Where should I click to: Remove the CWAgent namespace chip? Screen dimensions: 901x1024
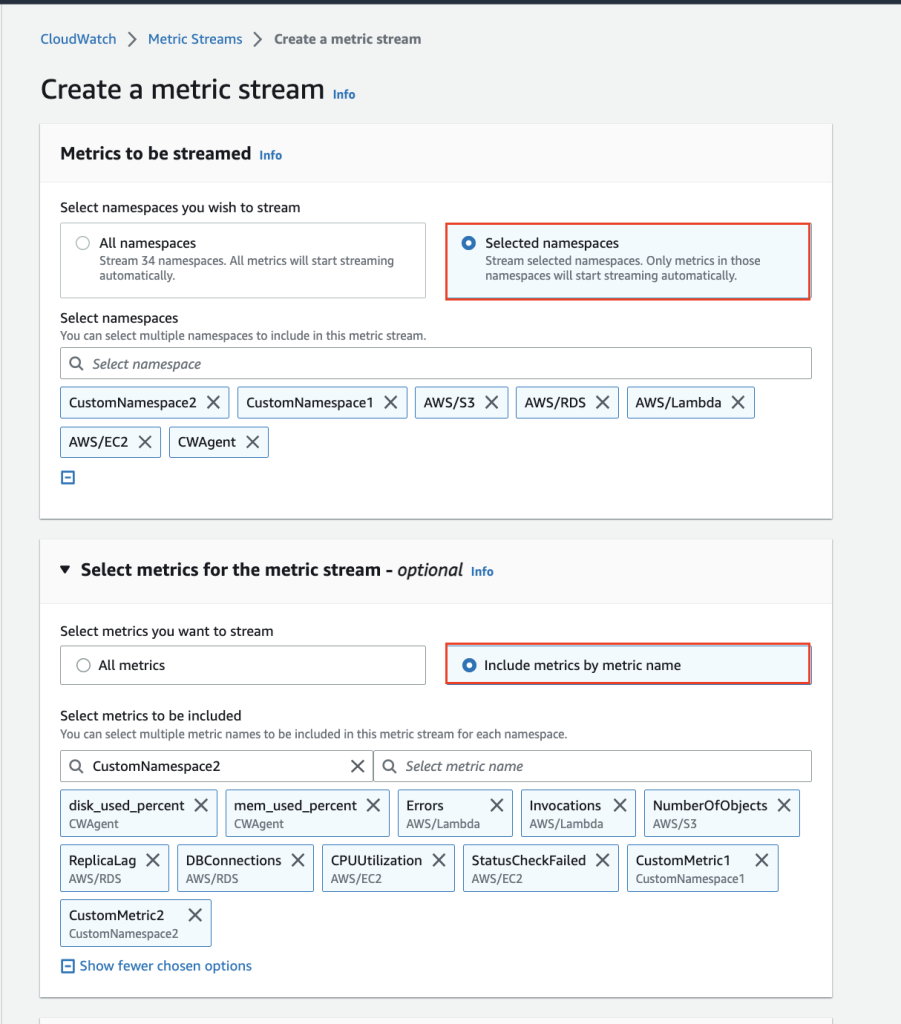click(x=251, y=441)
